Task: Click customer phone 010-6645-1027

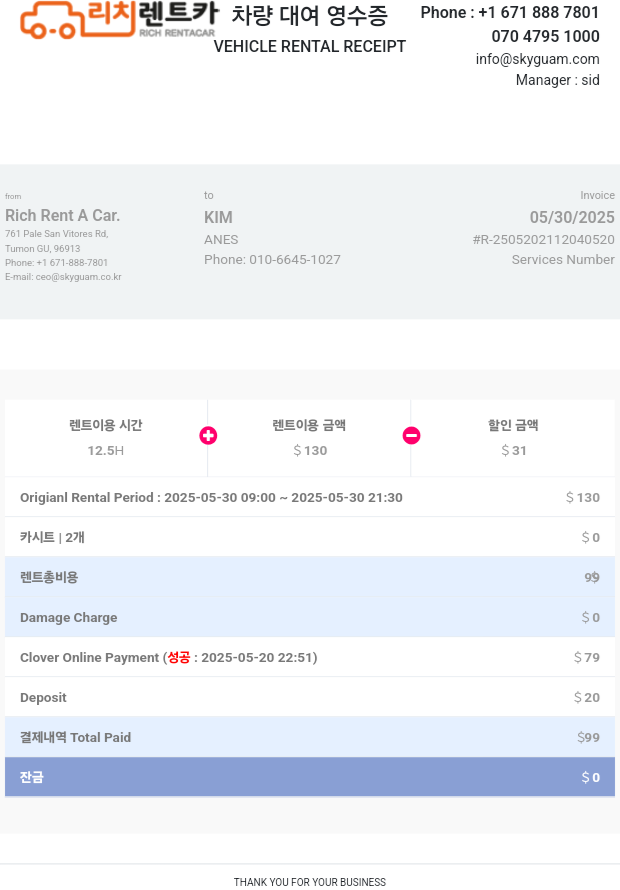Action: coord(295,259)
